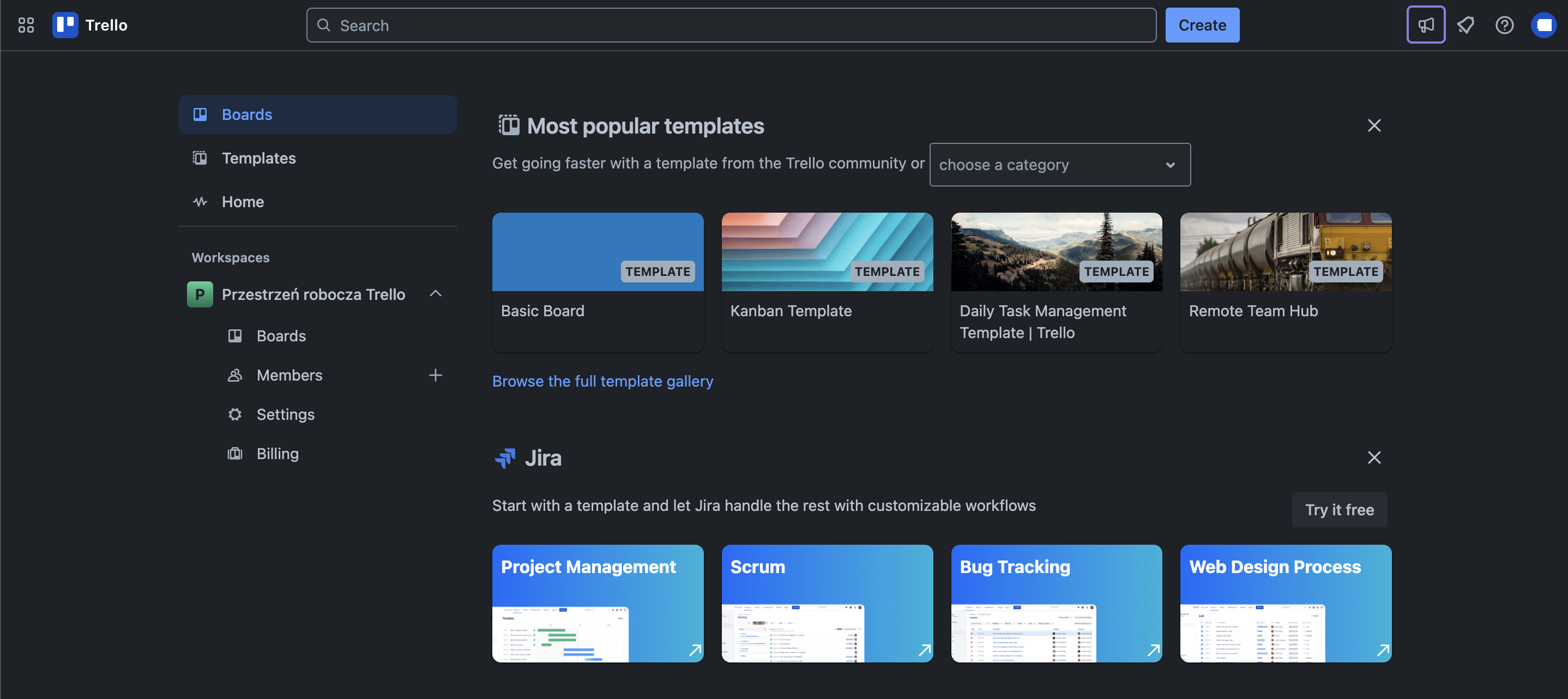1568x699 pixels.
Task: Select Boards in the main sidebar
Action: pyautogui.click(x=318, y=115)
